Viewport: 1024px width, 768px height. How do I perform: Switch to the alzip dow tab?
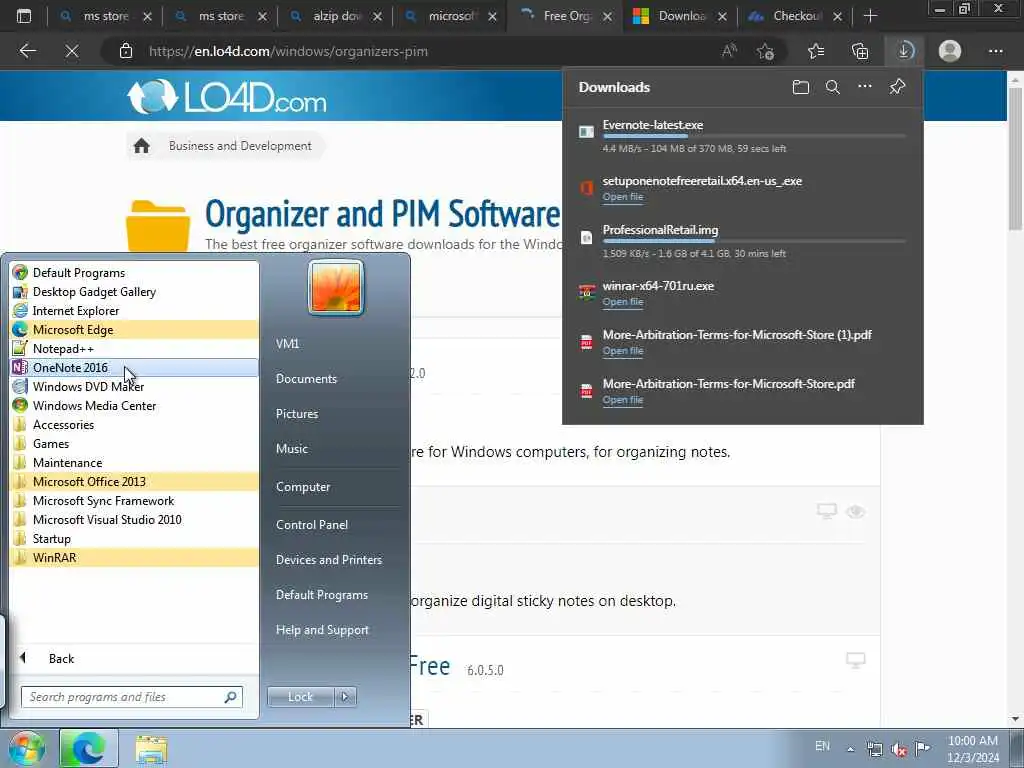[336, 16]
